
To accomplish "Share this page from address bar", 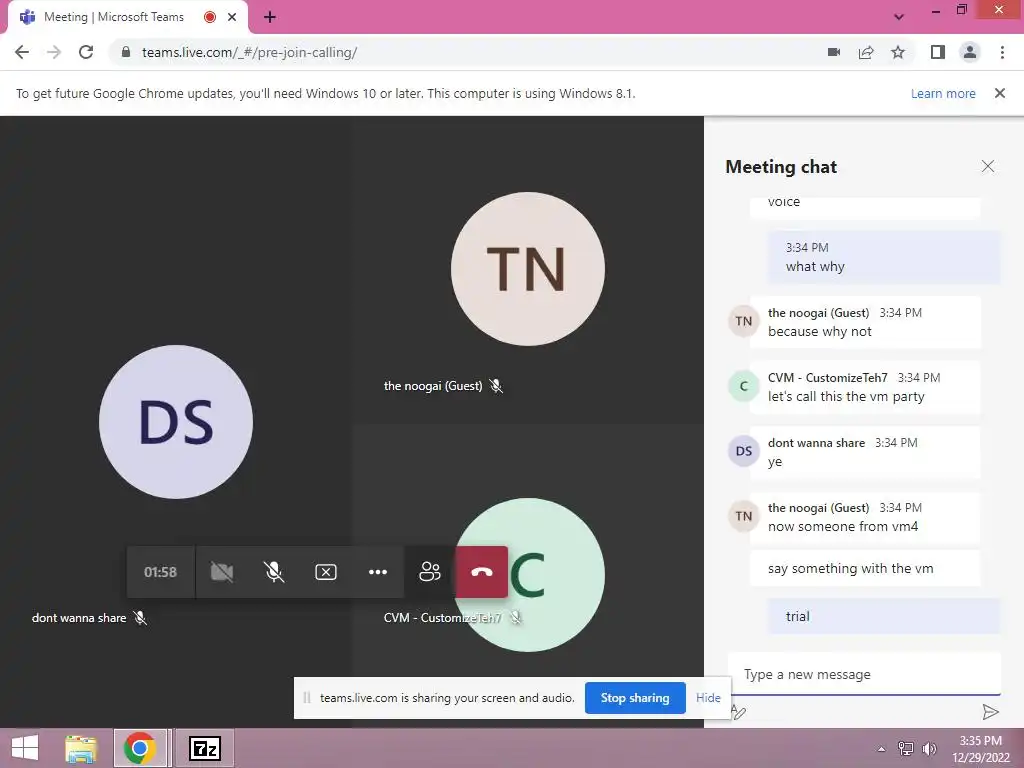I will (x=866, y=52).
